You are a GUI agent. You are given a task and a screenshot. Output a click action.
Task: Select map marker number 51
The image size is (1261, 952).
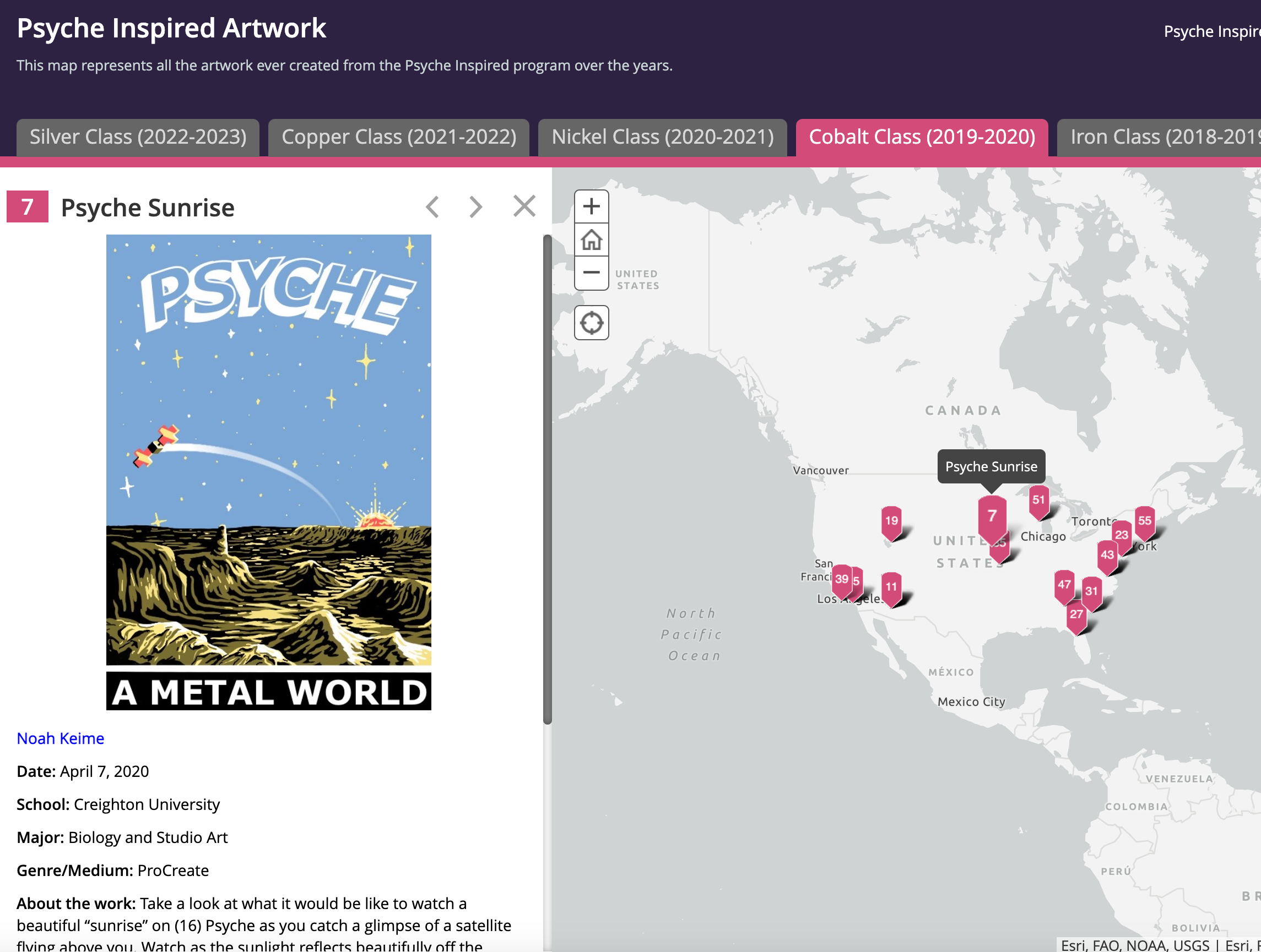[x=1038, y=500]
